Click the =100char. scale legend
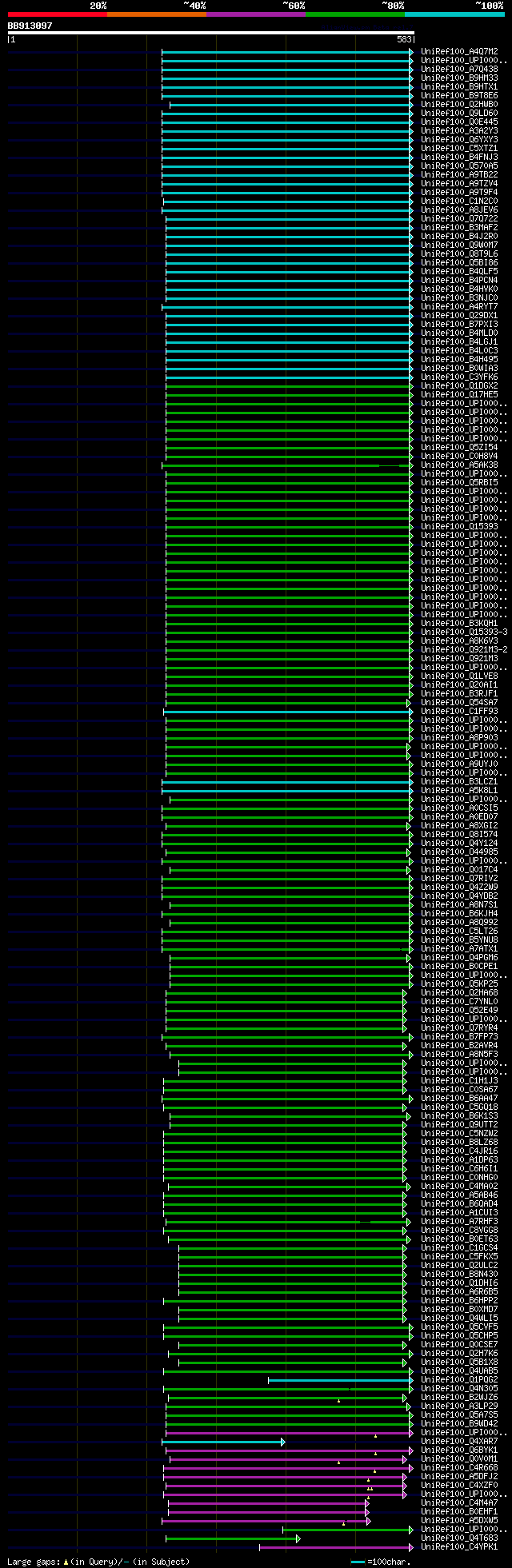The height and width of the screenshot is (1568, 512). coord(381,1562)
